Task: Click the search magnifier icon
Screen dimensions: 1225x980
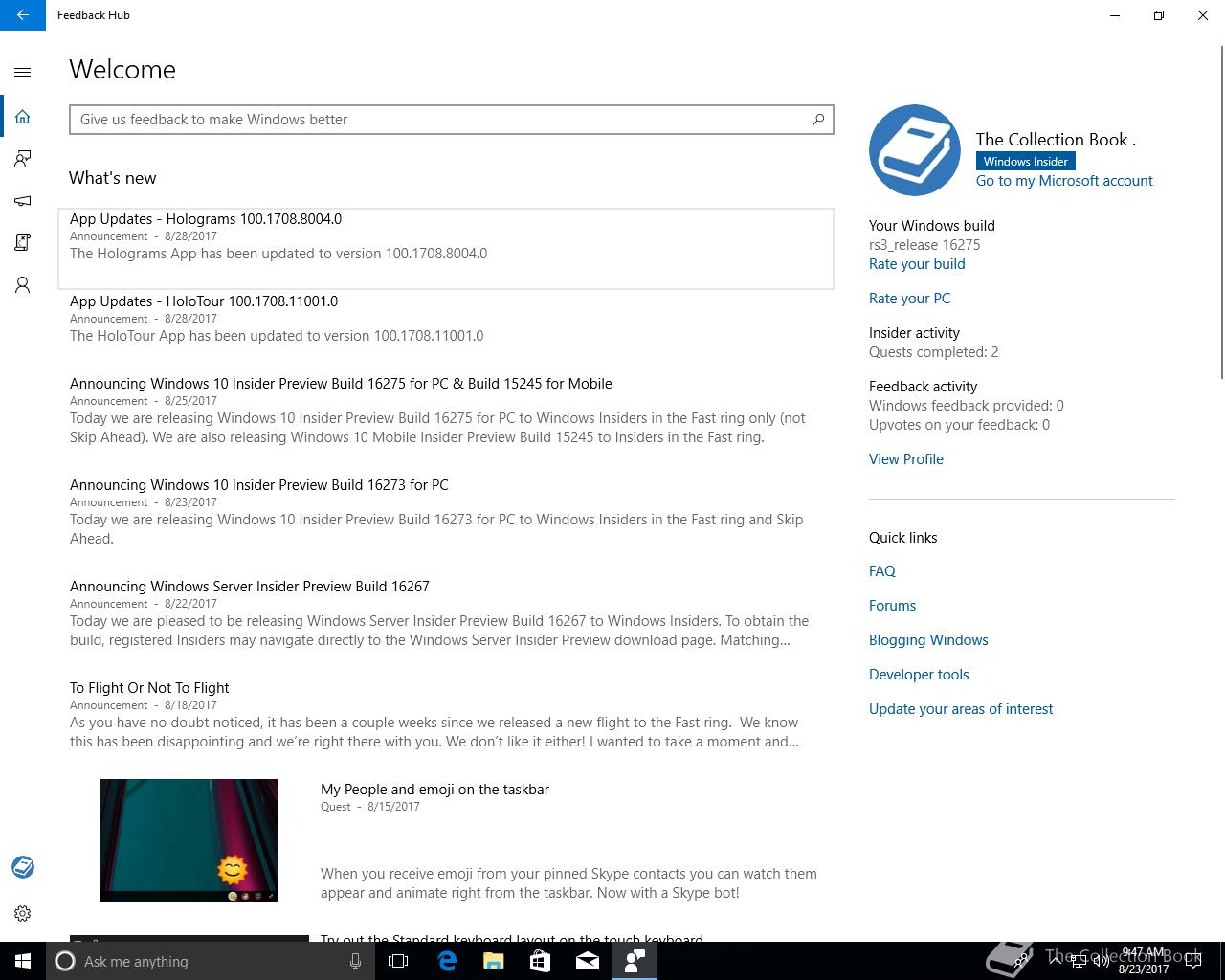Action: (818, 120)
